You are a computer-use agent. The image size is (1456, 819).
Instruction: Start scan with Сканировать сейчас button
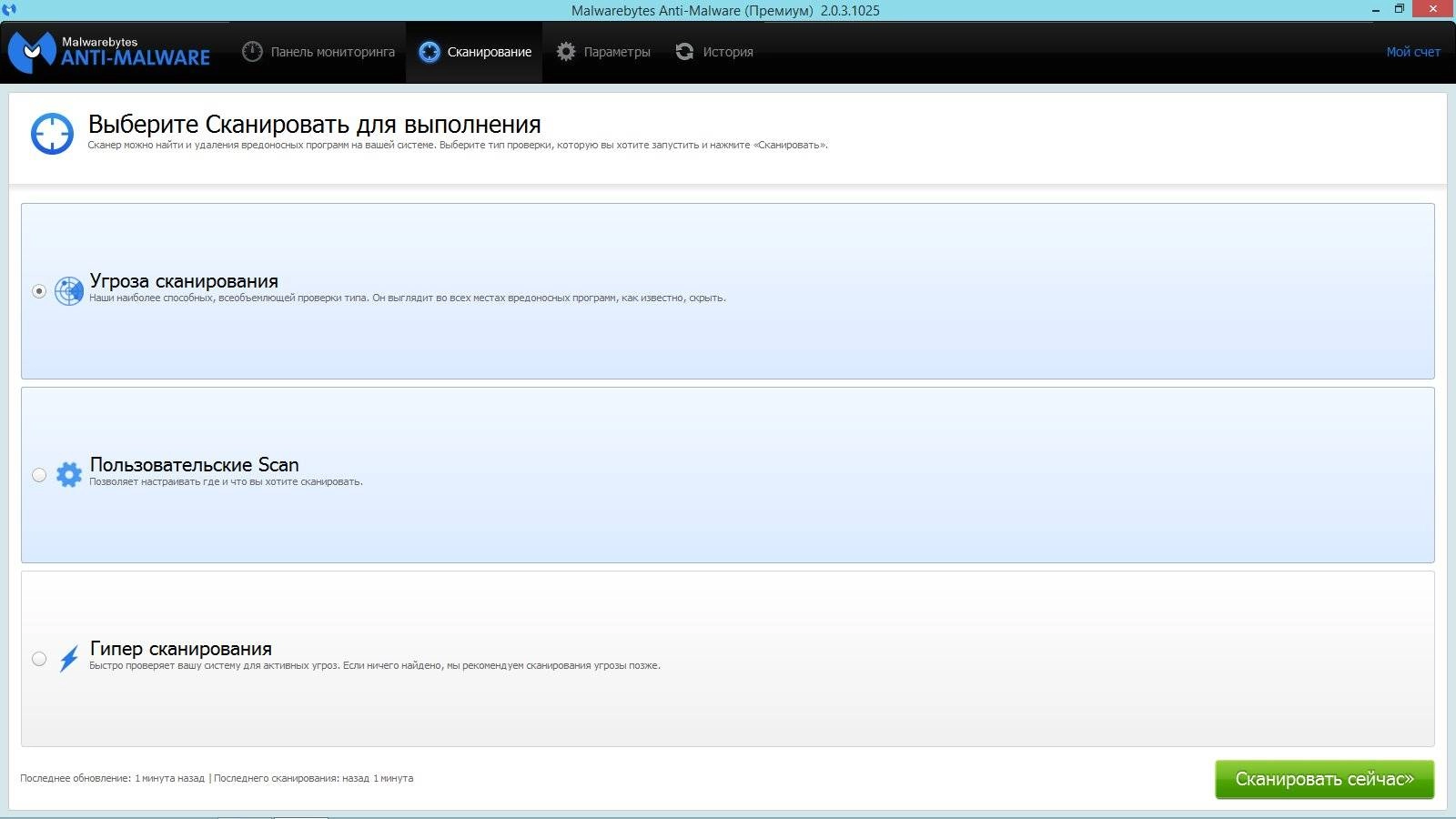(x=1324, y=779)
